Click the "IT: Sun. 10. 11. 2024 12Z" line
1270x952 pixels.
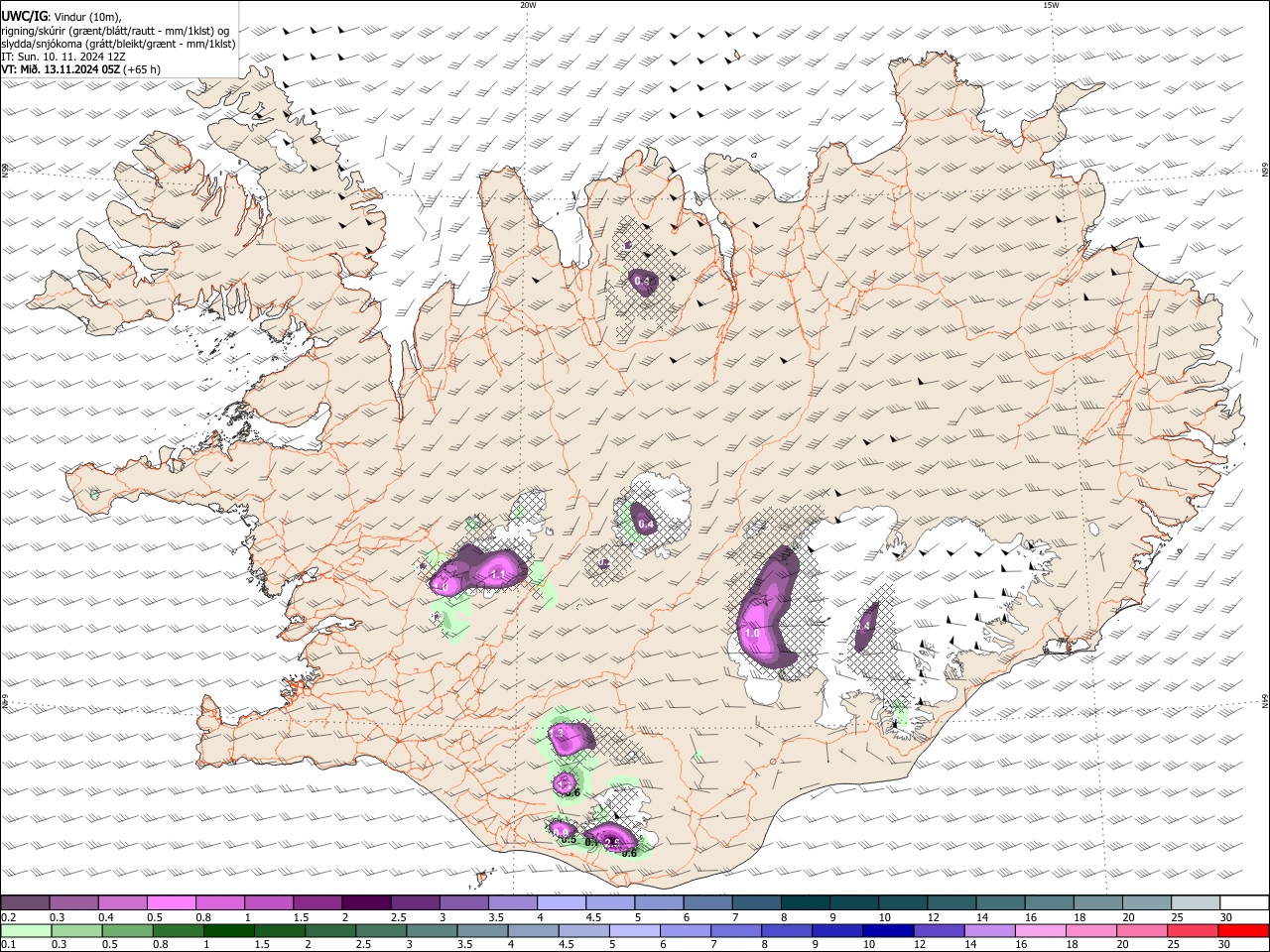pos(63,57)
